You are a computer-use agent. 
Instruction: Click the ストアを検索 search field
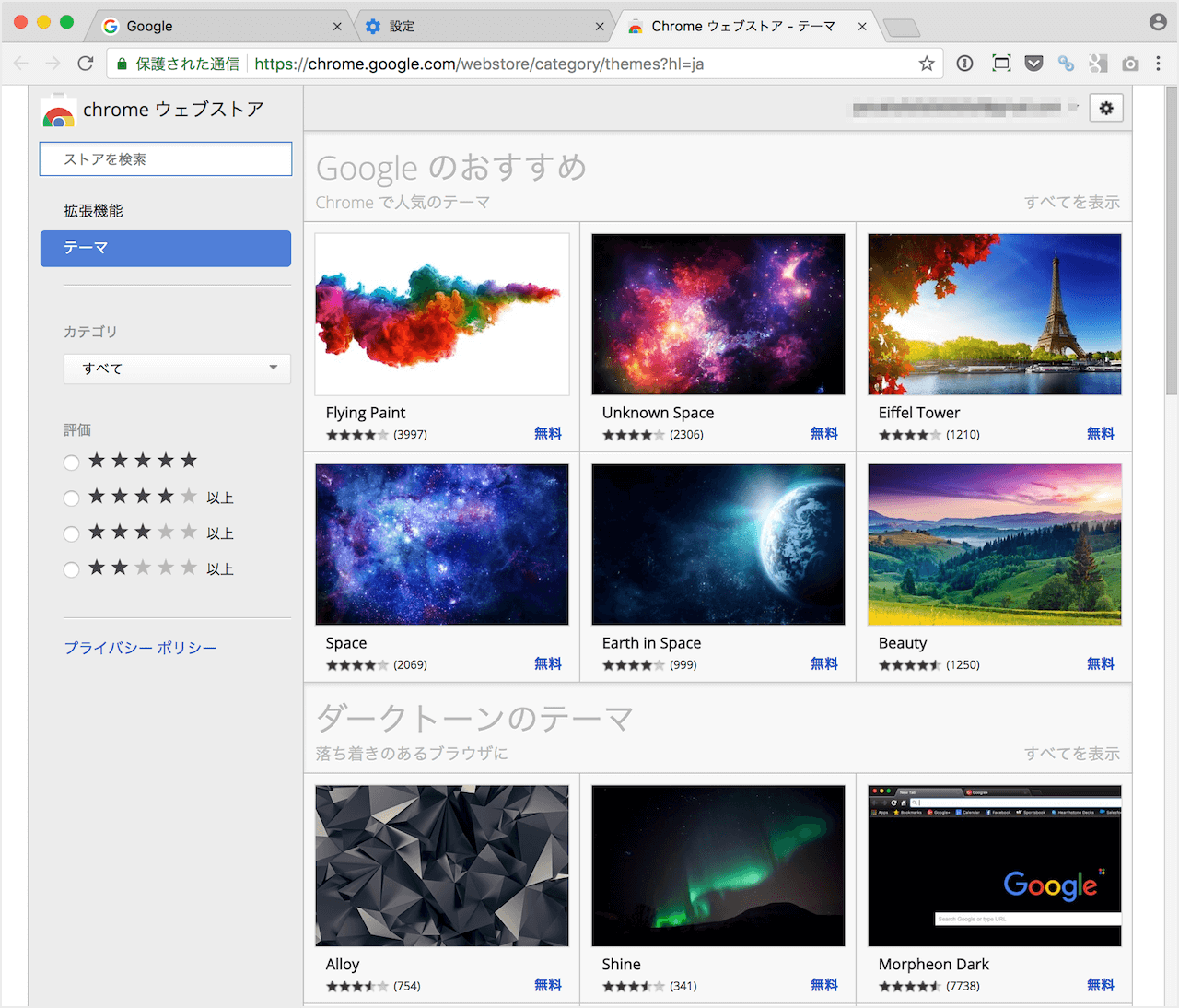[166, 159]
